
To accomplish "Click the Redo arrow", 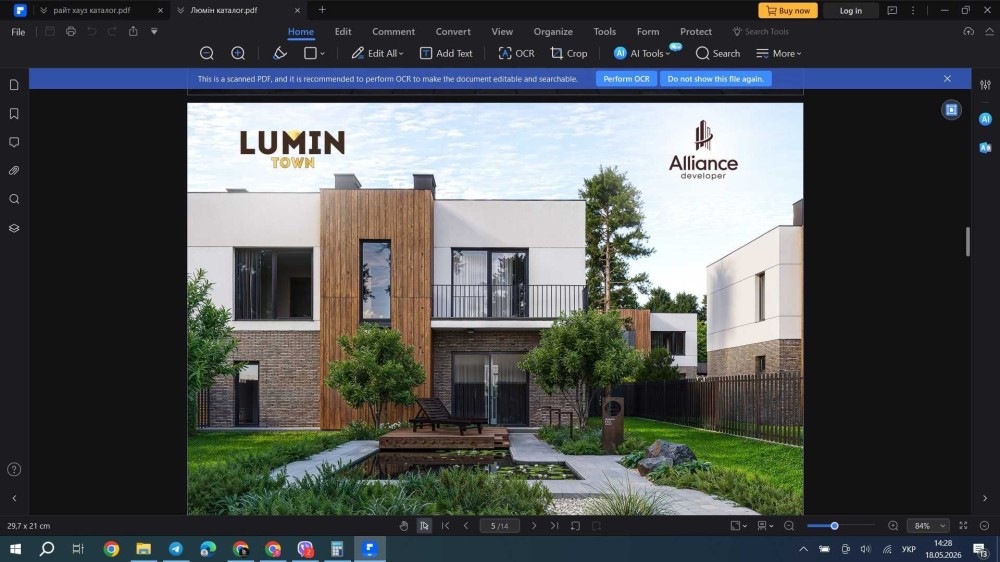I will (112, 31).
